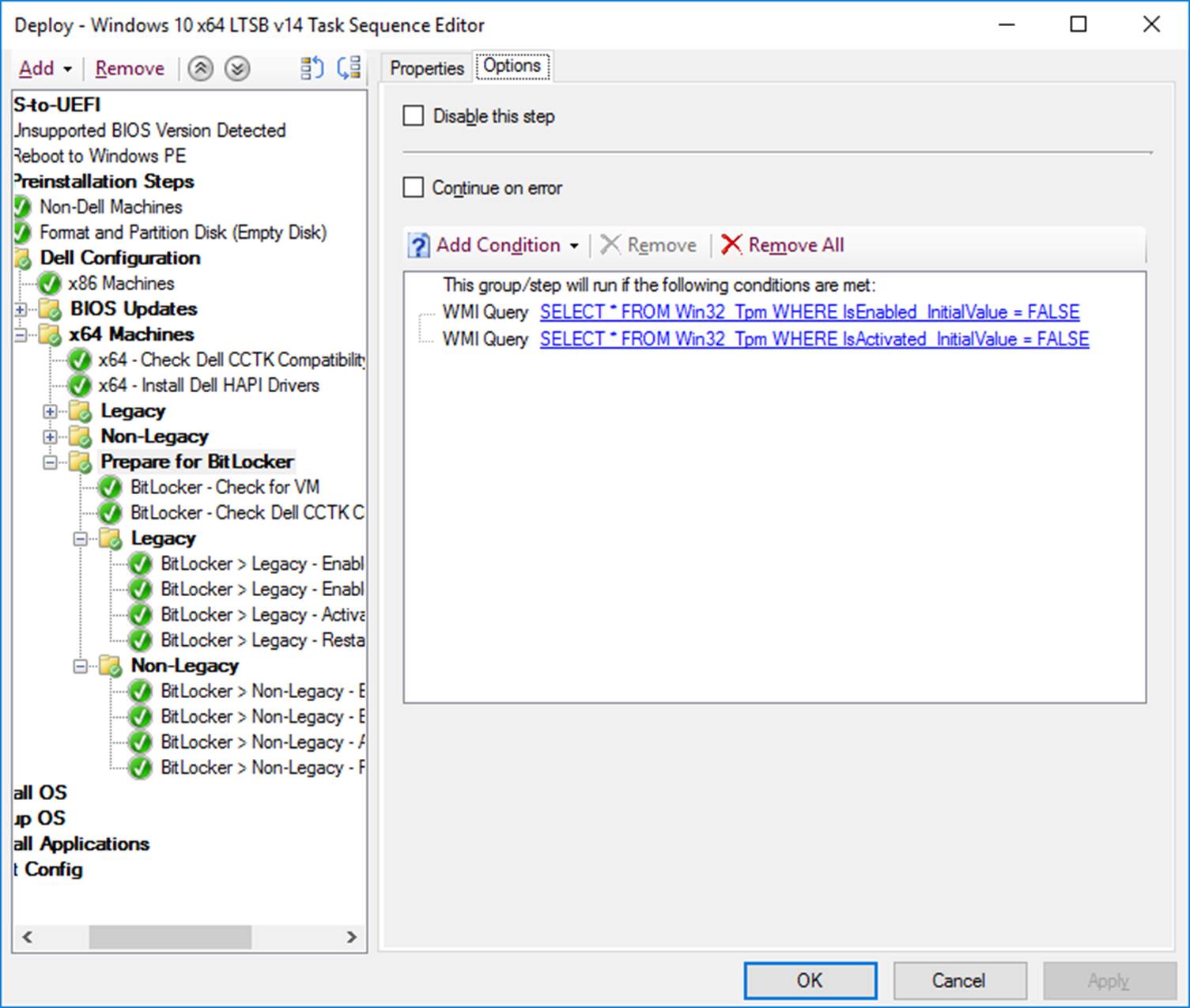Image resolution: width=1190 pixels, height=1008 pixels.
Task: Enable the Disable this step checkbox
Action: pos(414,116)
